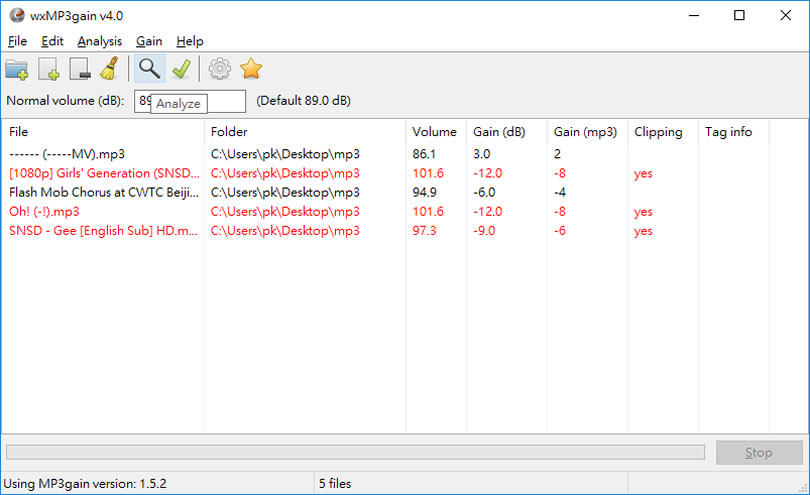Sort list by Volume column header
This screenshot has height=495, width=810.
(434, 132)
